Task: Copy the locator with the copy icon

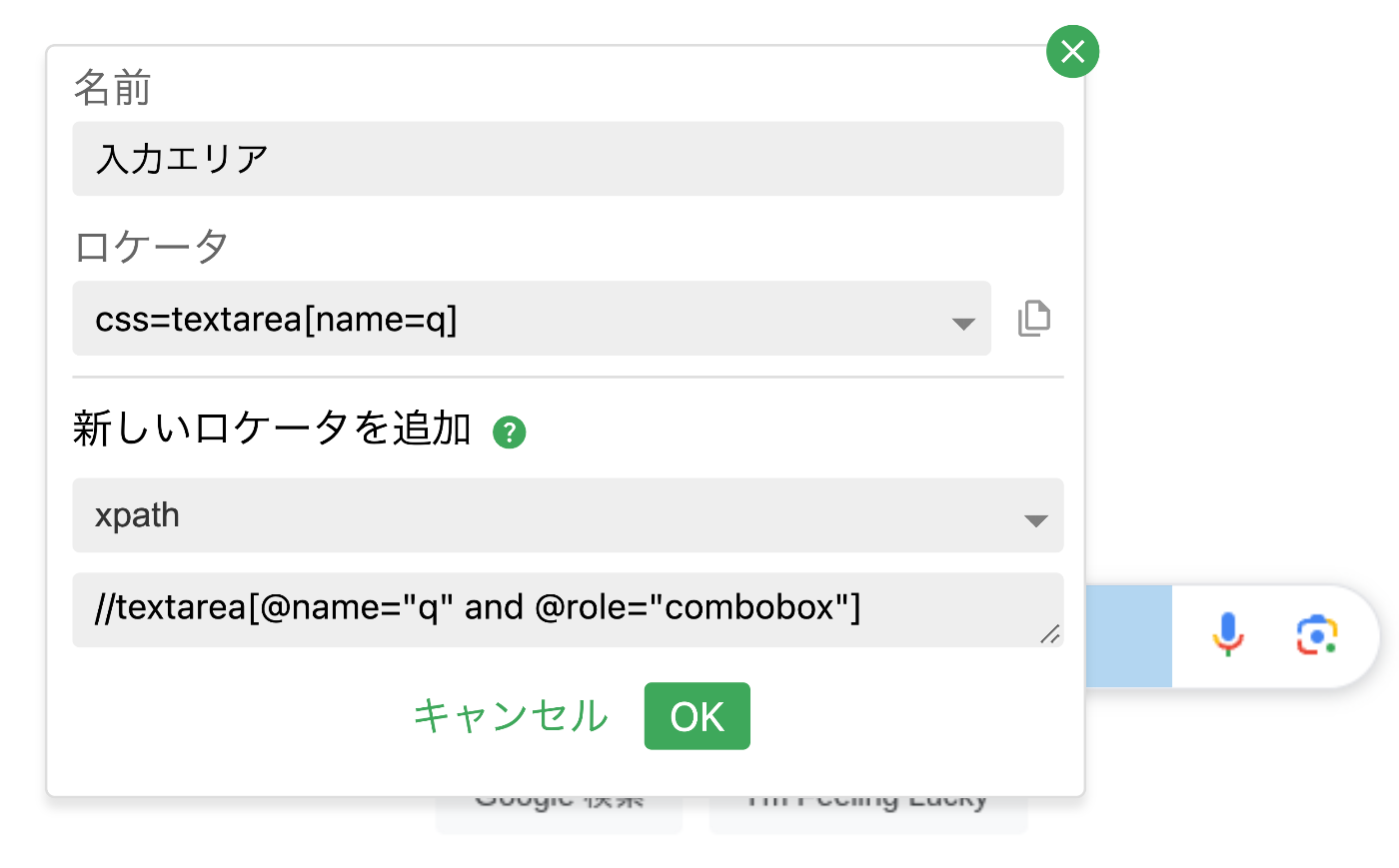Action: 1033,319
